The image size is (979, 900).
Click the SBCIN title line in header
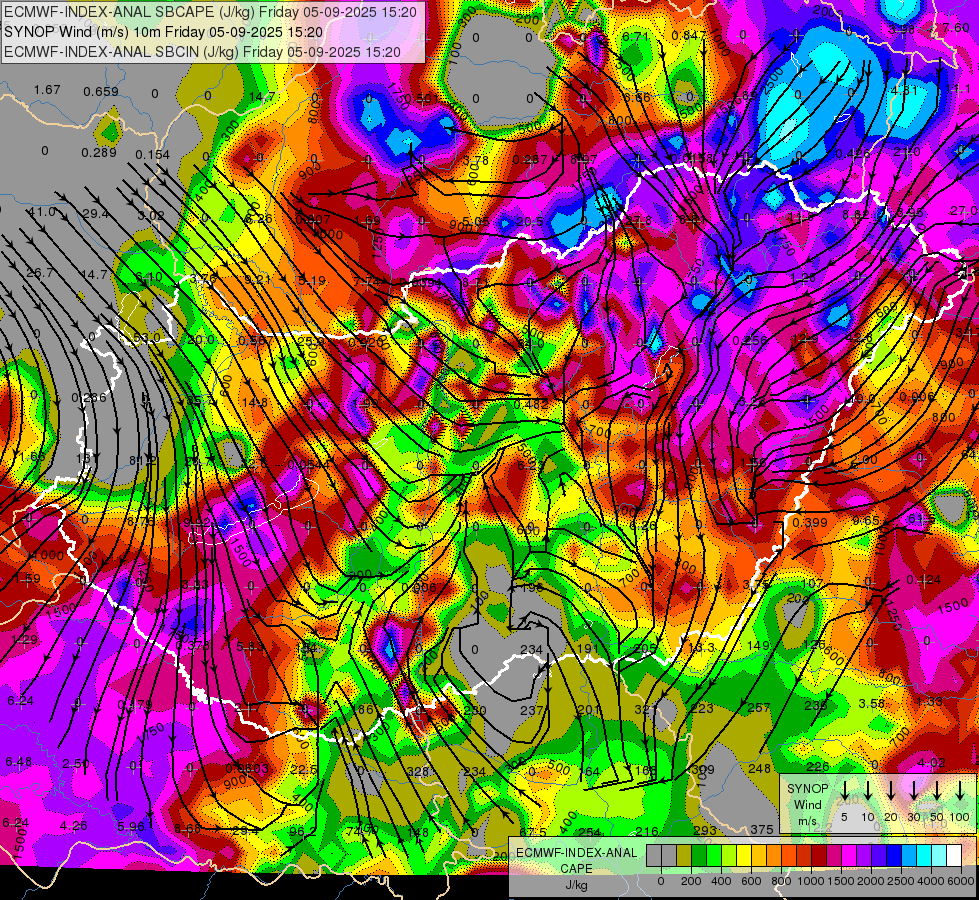coord(202,52)
